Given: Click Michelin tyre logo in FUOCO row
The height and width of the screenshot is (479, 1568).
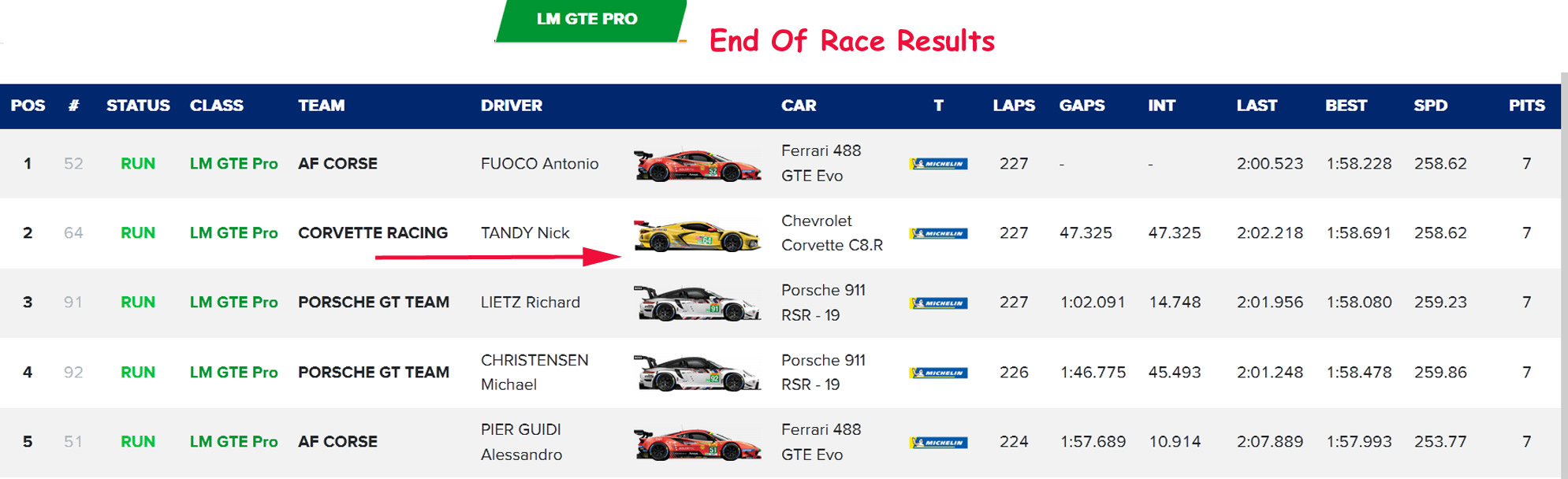Looking at the screenshot, I should (x=938, y=164).
